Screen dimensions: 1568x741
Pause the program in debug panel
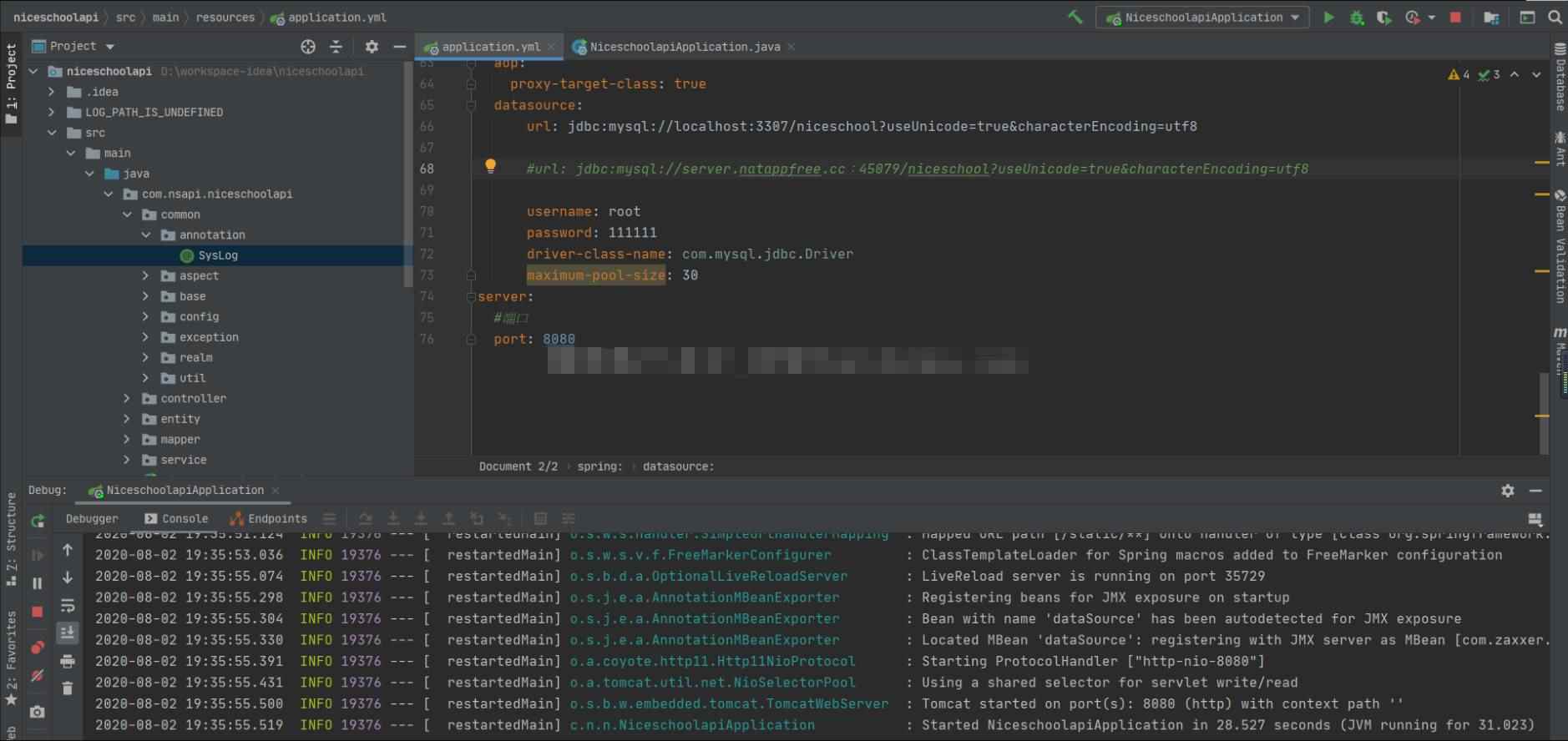click(x=38, y=583)
